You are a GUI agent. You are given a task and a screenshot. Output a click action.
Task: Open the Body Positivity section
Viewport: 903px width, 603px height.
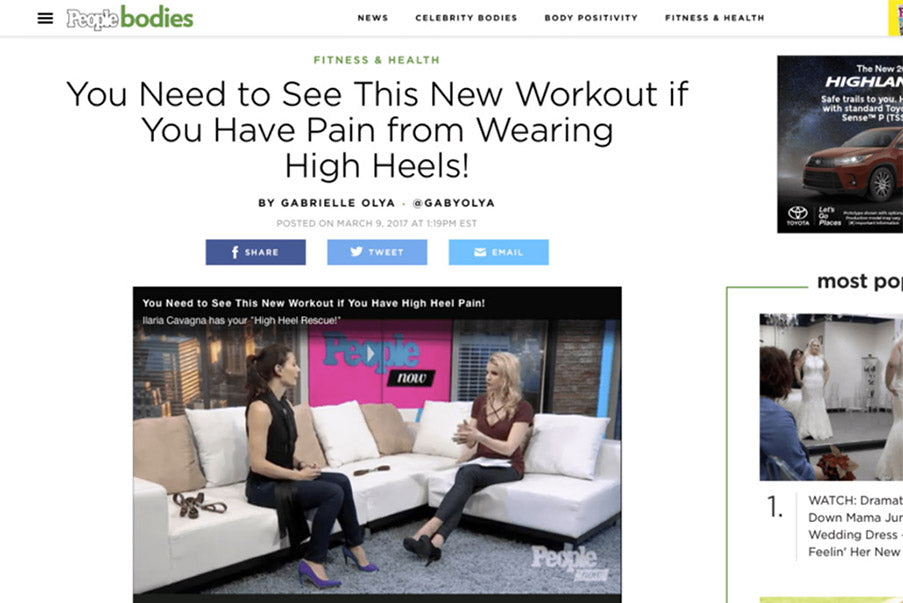[x=591, y=18]
